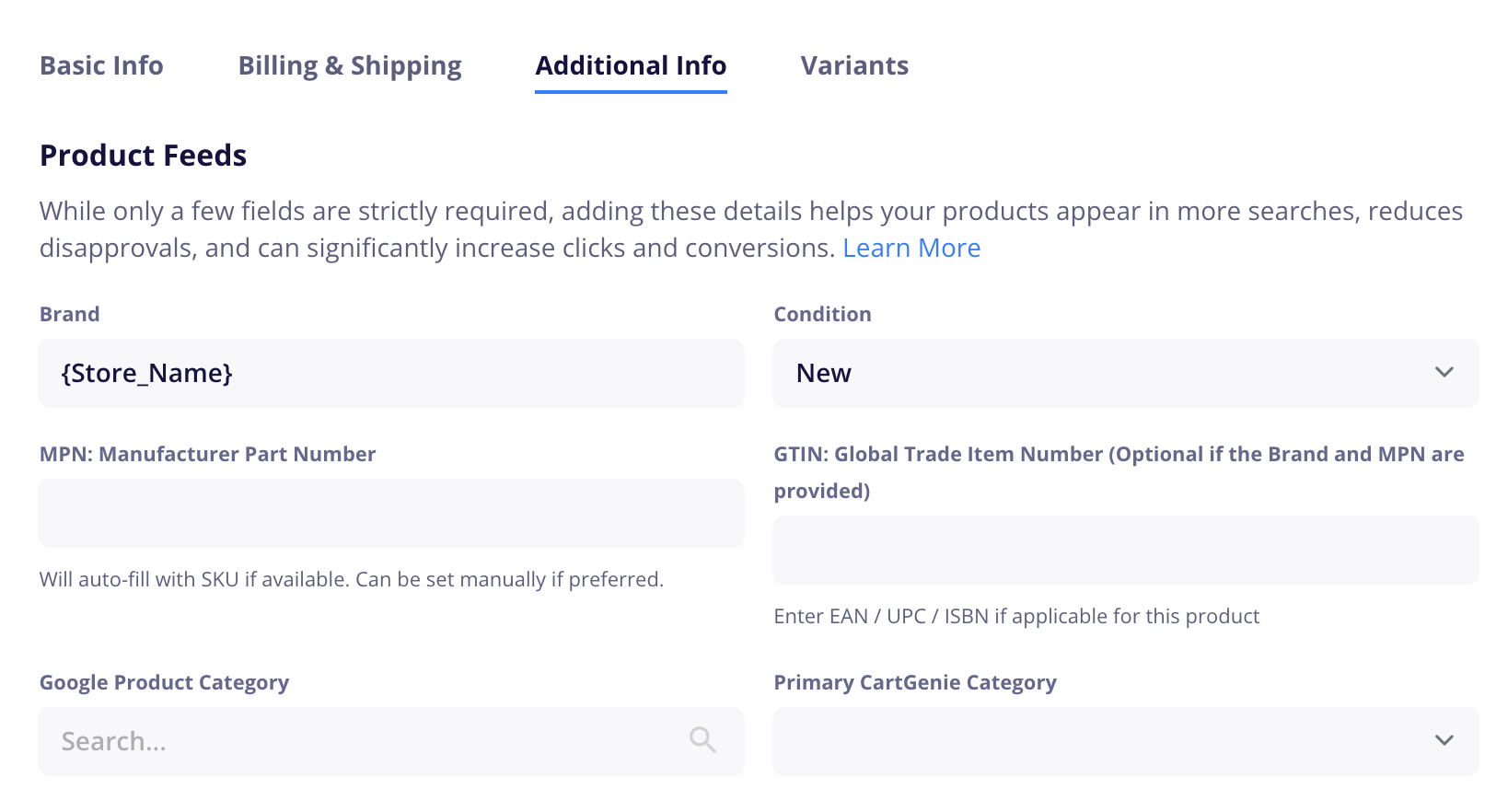Switch to the Basic Info tab
The width and height of the screenshot is (1508, 812).
[x=101, y=66]
